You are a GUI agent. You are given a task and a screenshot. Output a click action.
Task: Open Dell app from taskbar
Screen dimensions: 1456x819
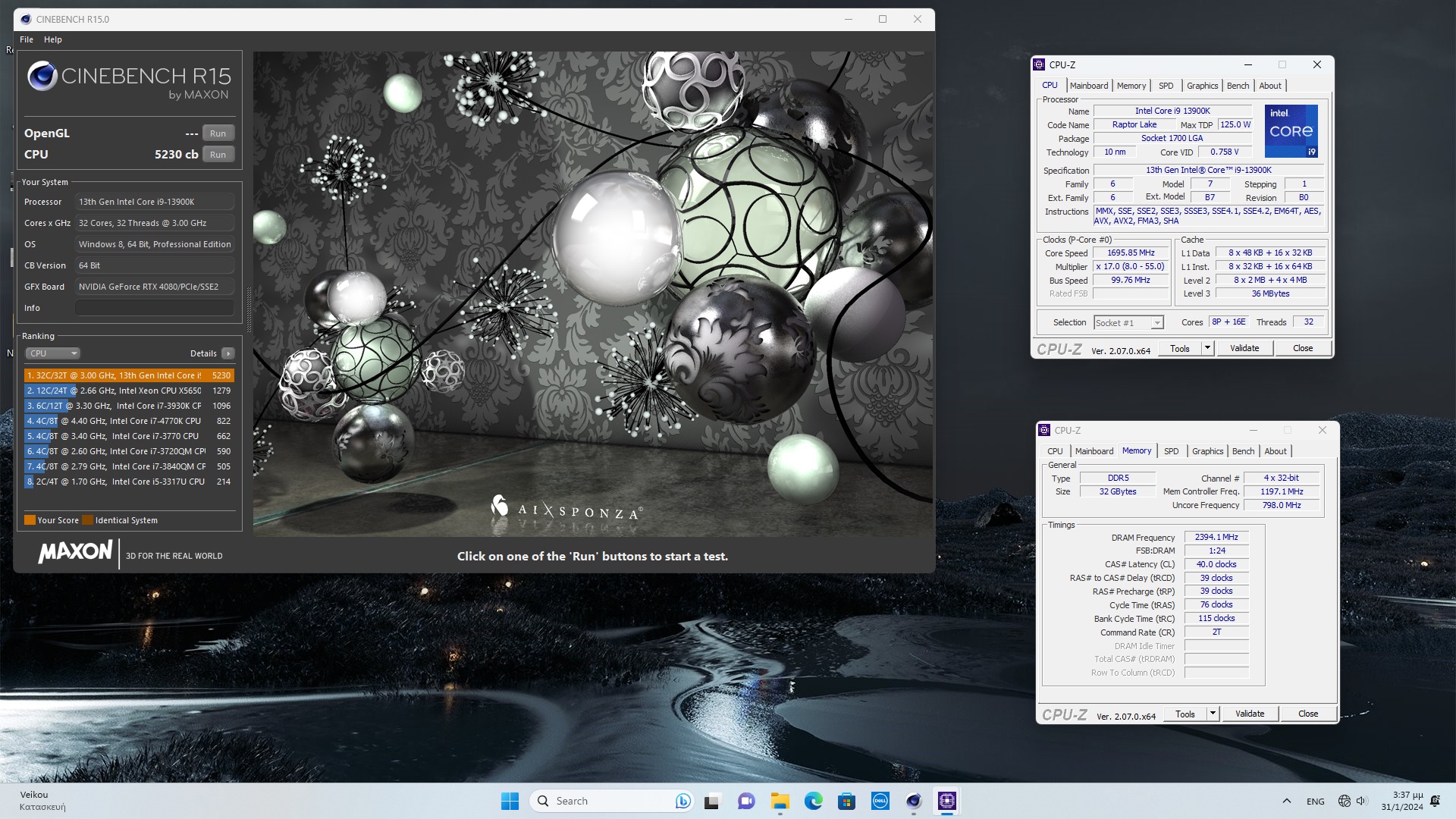880,802
